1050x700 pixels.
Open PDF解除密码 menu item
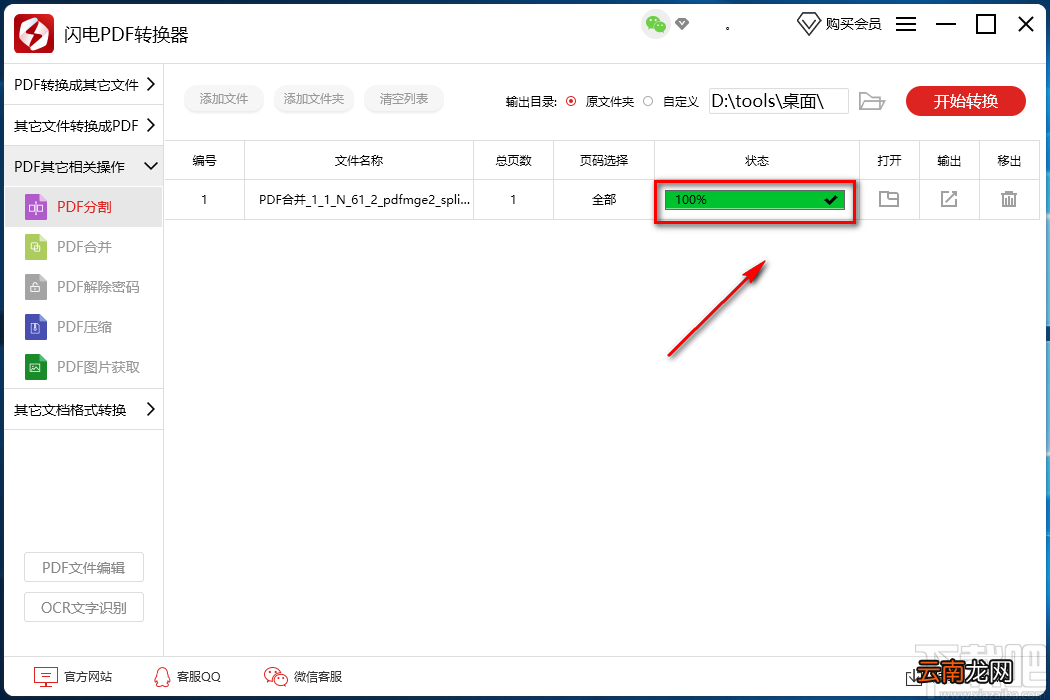[x=84, y=287]
